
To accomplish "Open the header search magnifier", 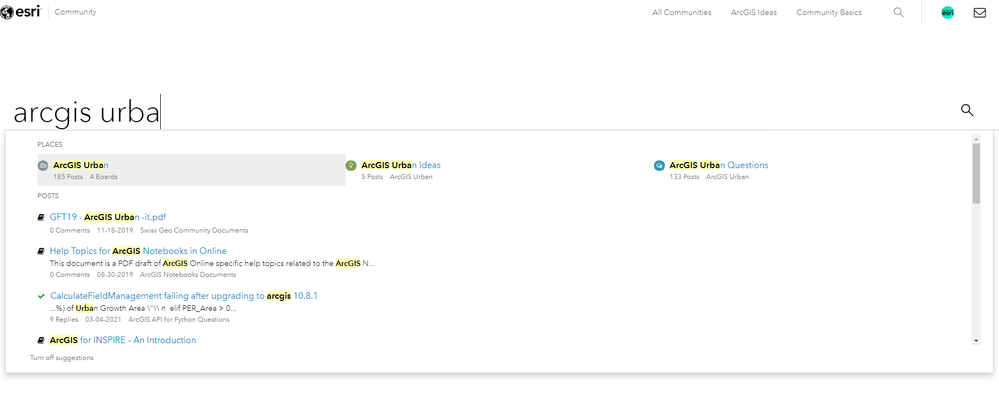I will 898,13.
